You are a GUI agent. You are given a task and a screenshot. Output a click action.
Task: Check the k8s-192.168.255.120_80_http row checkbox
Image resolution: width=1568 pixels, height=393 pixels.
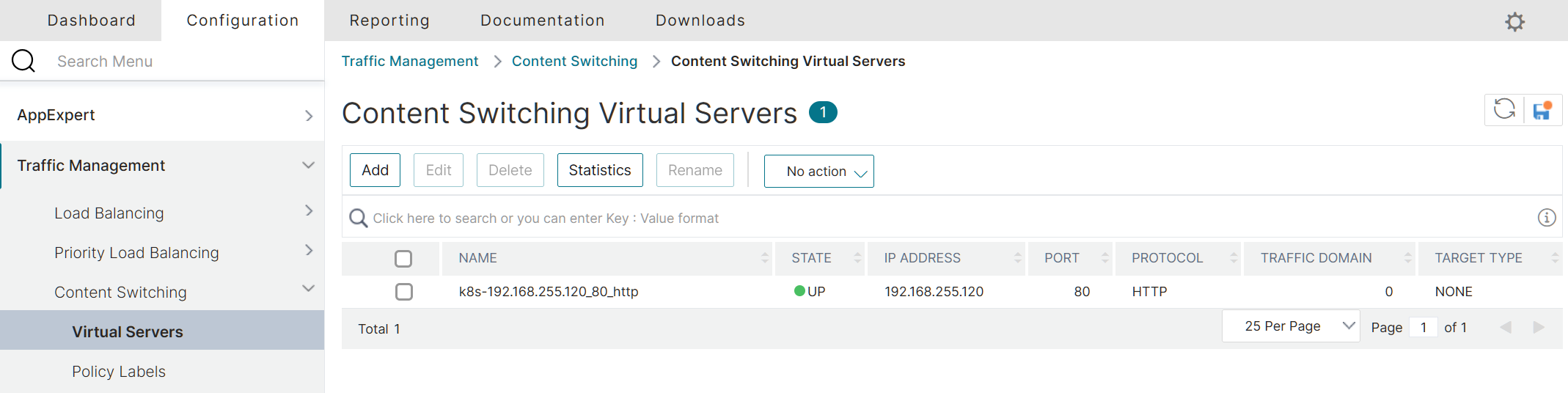click(x=403, y=292)
